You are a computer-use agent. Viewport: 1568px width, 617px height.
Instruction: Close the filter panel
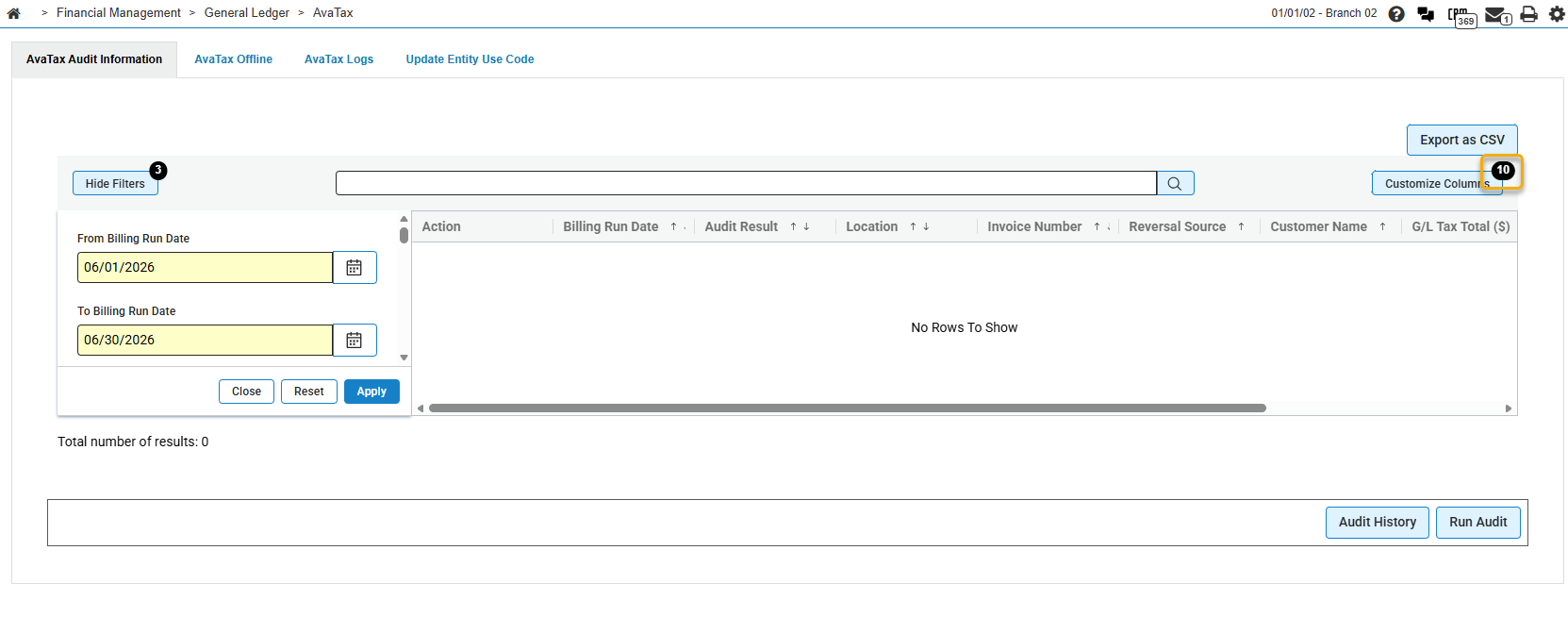coord(246,392)
